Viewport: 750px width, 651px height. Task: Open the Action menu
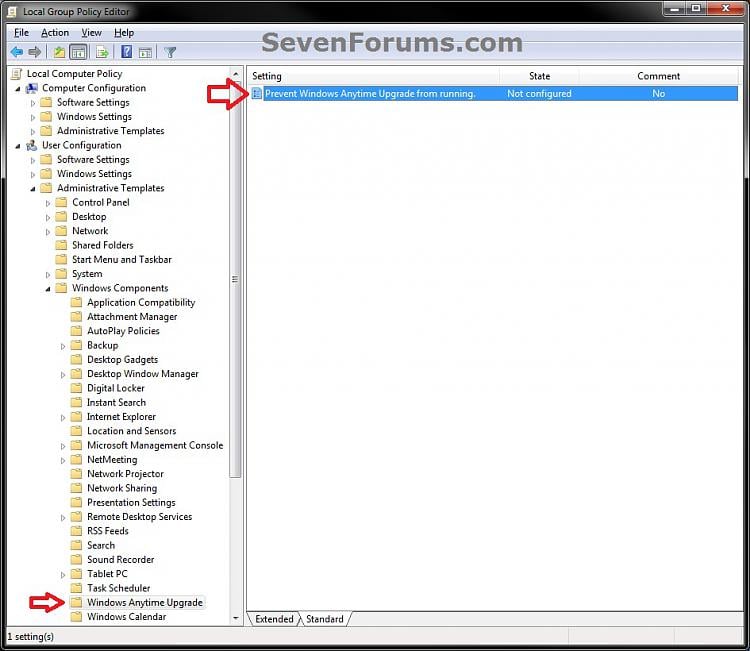tap(55, 33)
